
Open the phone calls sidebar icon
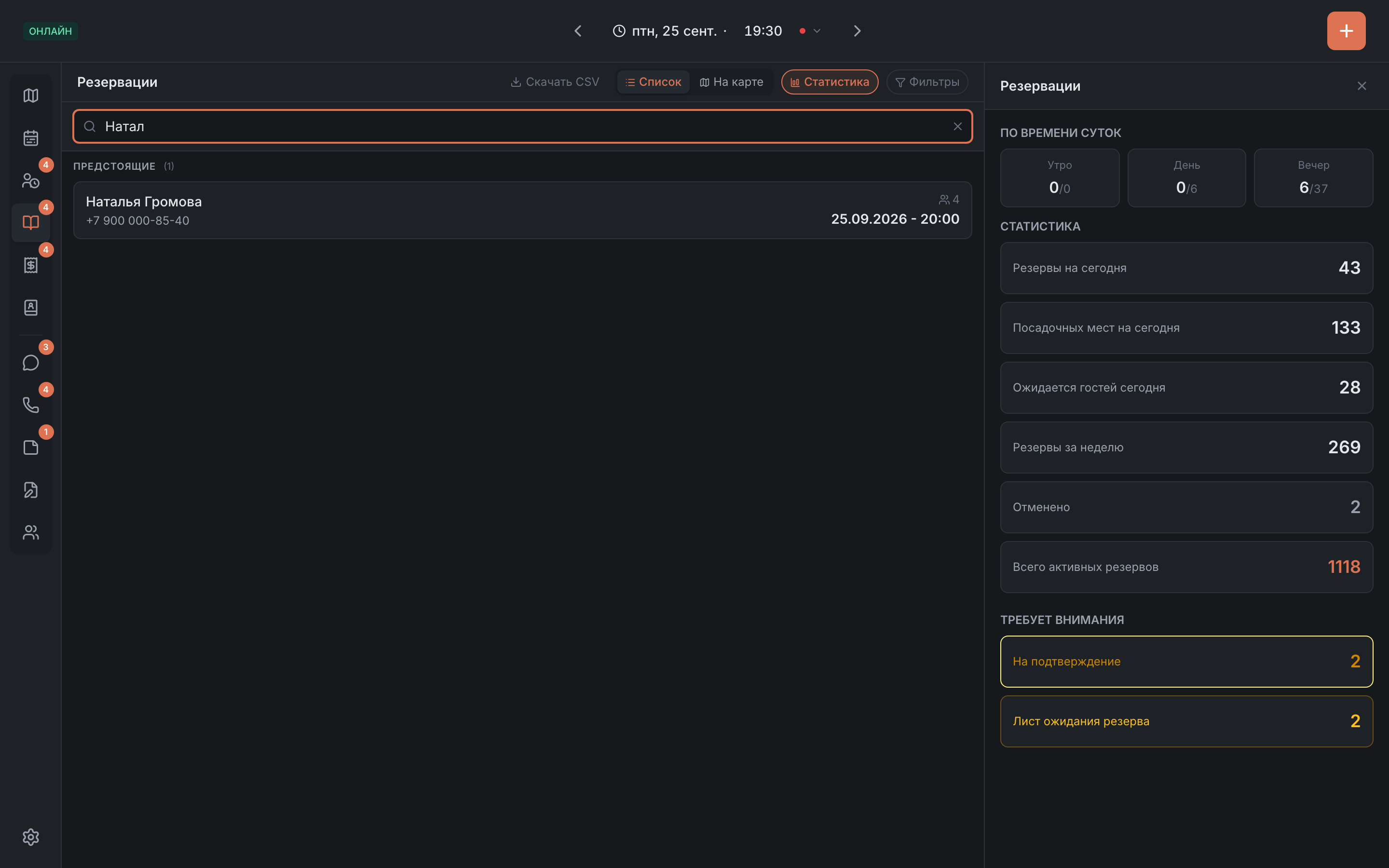(30, 405)
